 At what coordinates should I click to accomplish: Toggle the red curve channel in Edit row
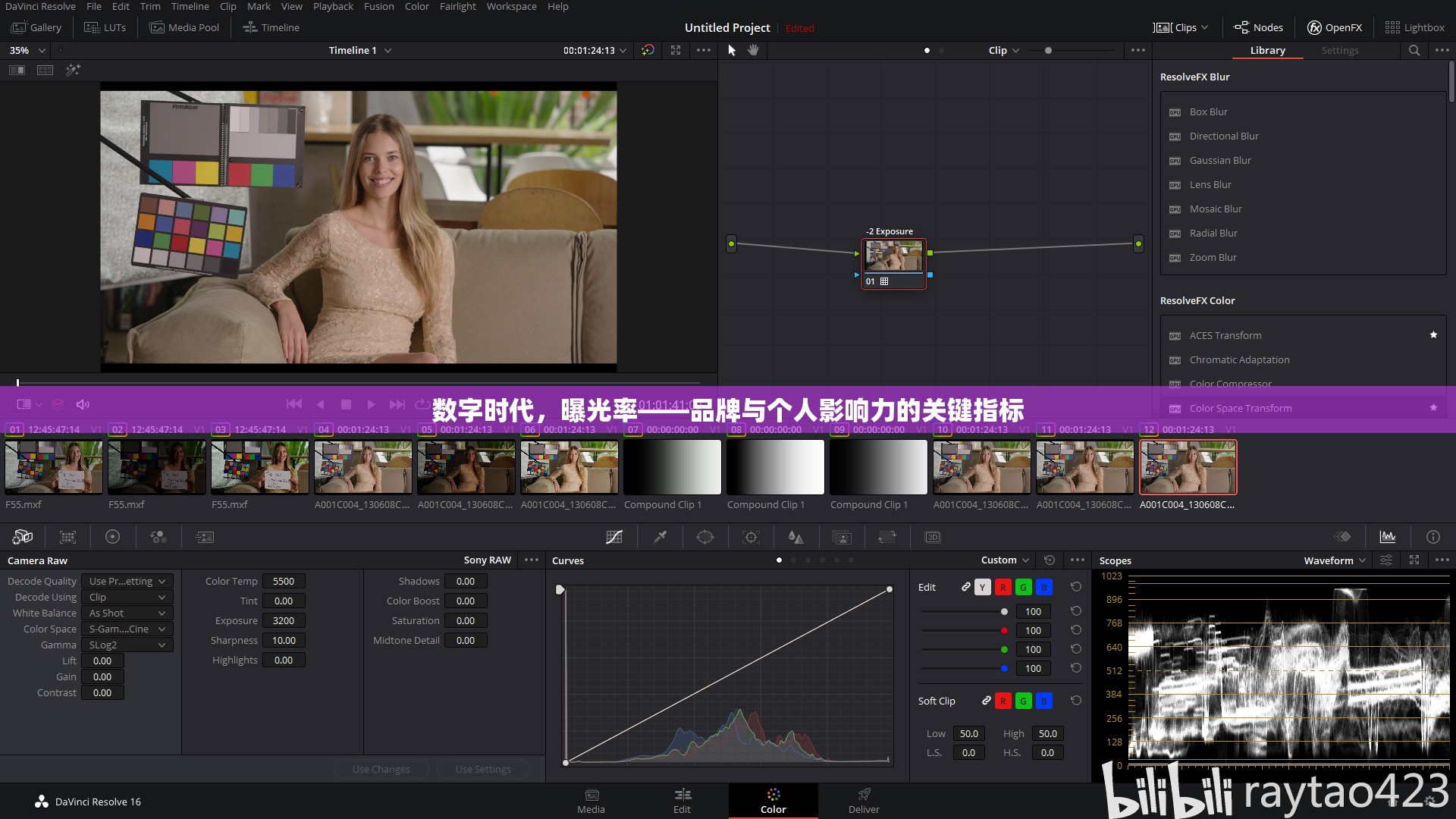point(1003,587)
